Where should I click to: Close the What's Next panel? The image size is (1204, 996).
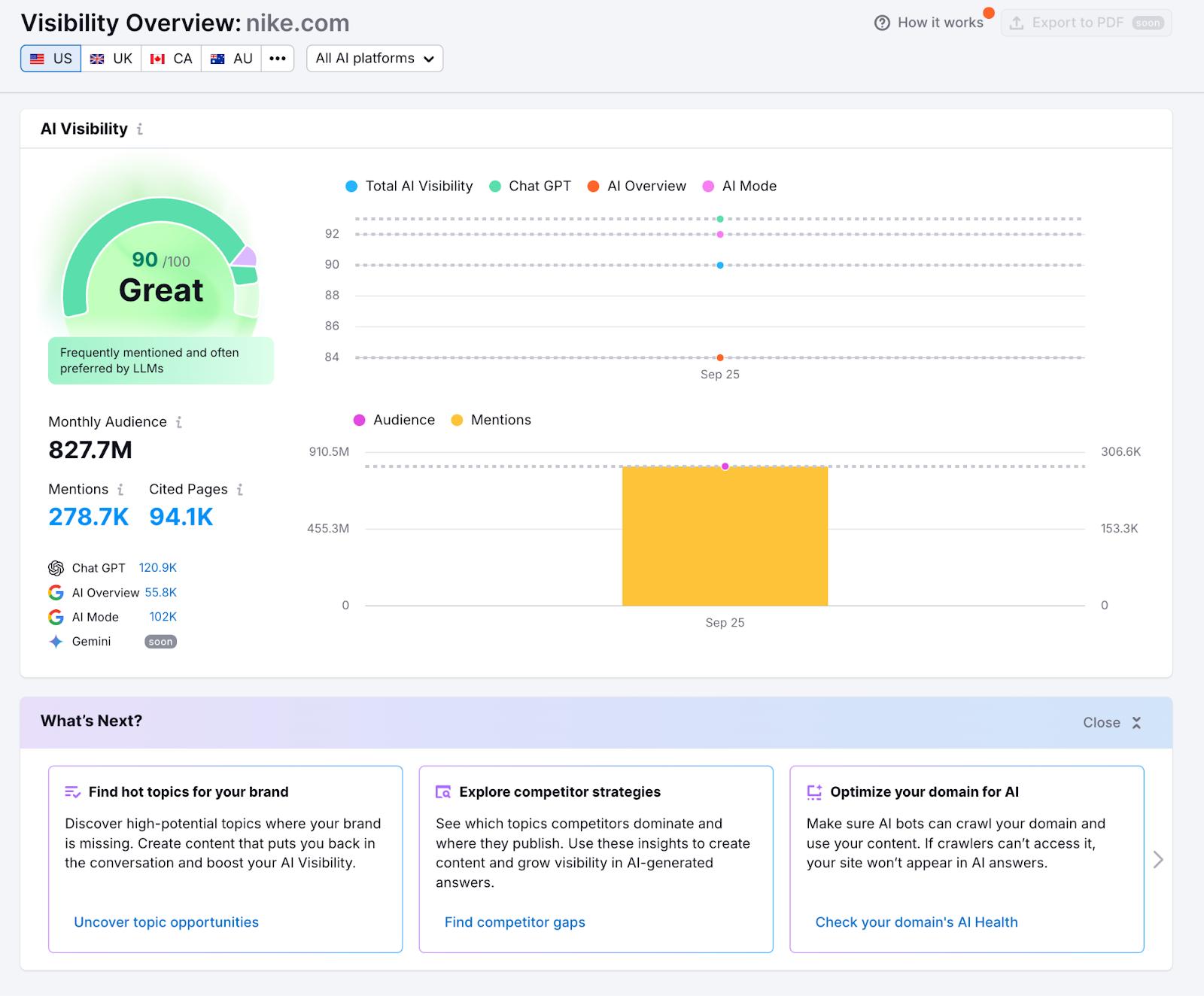point(1112,723)
